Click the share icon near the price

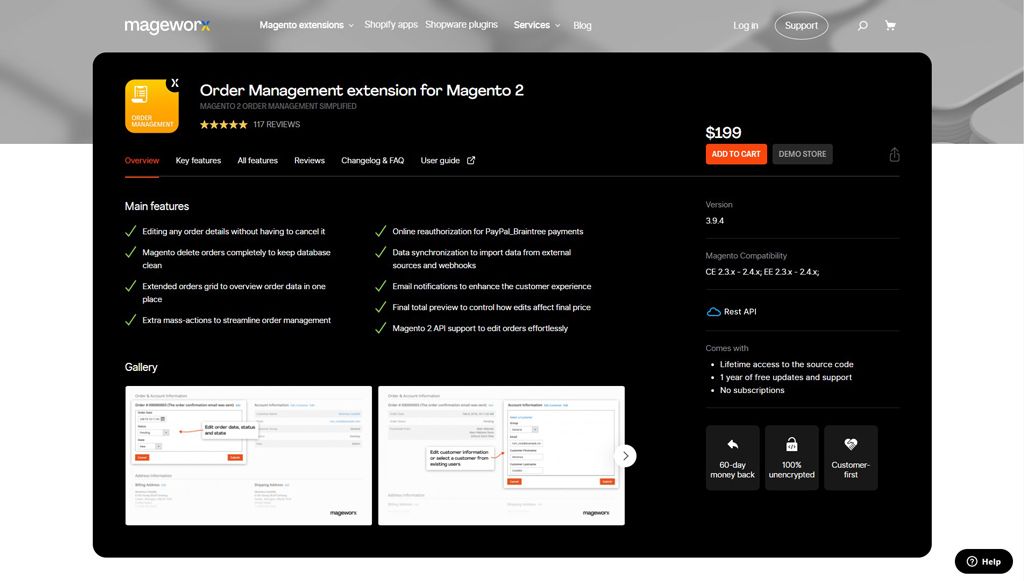(894, 154)
